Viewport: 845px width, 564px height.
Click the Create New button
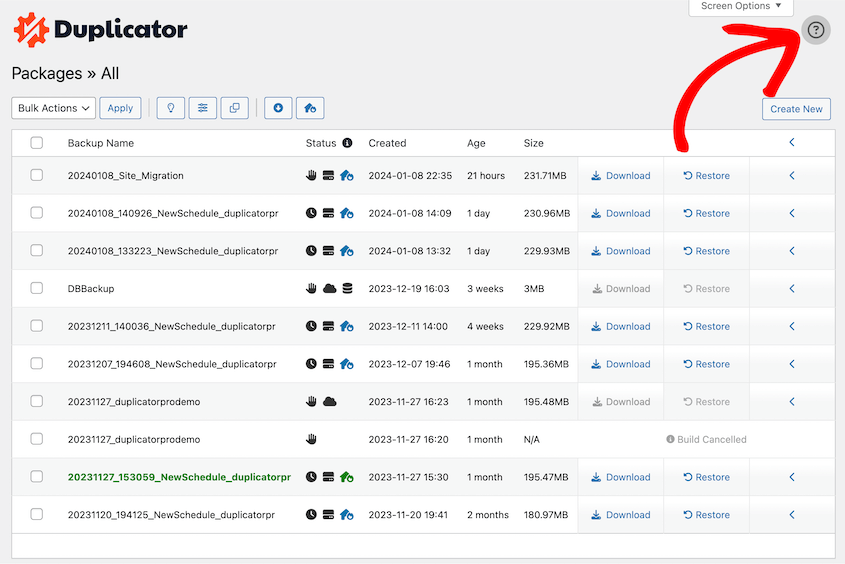coord(796,109)
